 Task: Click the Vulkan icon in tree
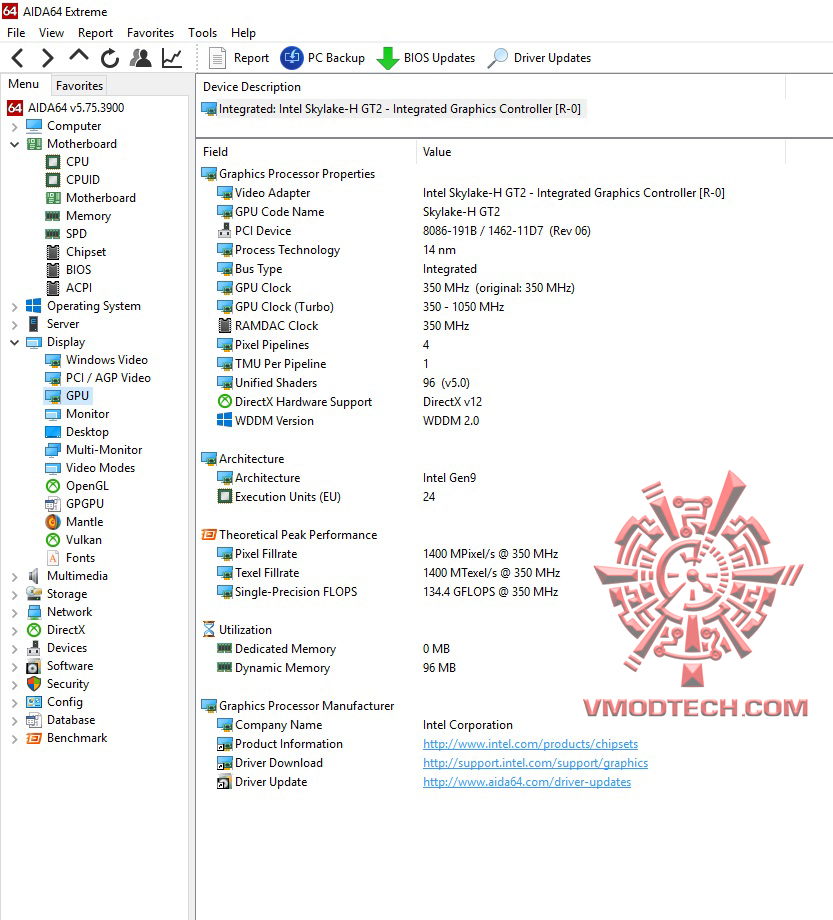click(x=53, y=540)
